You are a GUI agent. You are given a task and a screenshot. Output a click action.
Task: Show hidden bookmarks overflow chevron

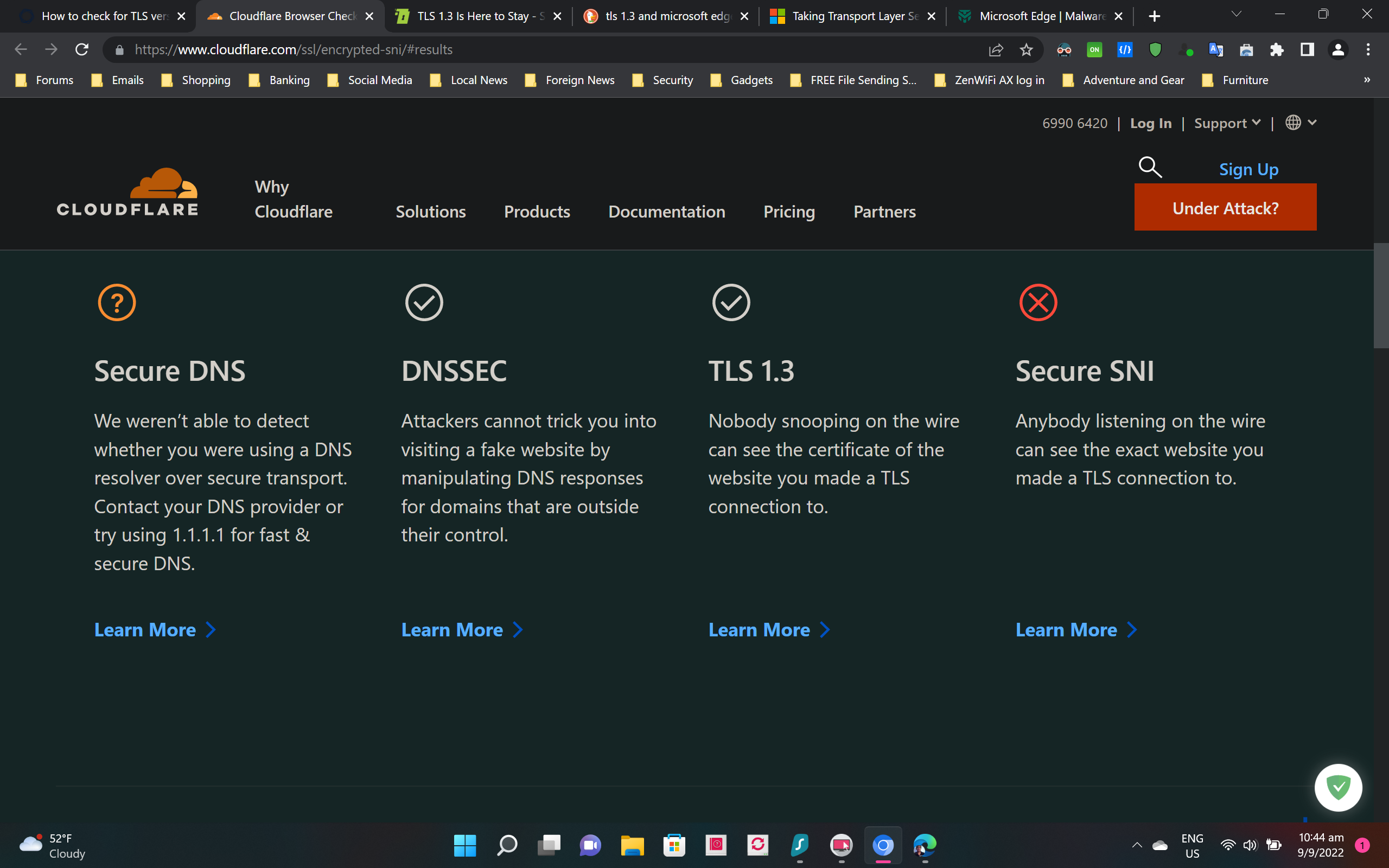click(1367, 80)
